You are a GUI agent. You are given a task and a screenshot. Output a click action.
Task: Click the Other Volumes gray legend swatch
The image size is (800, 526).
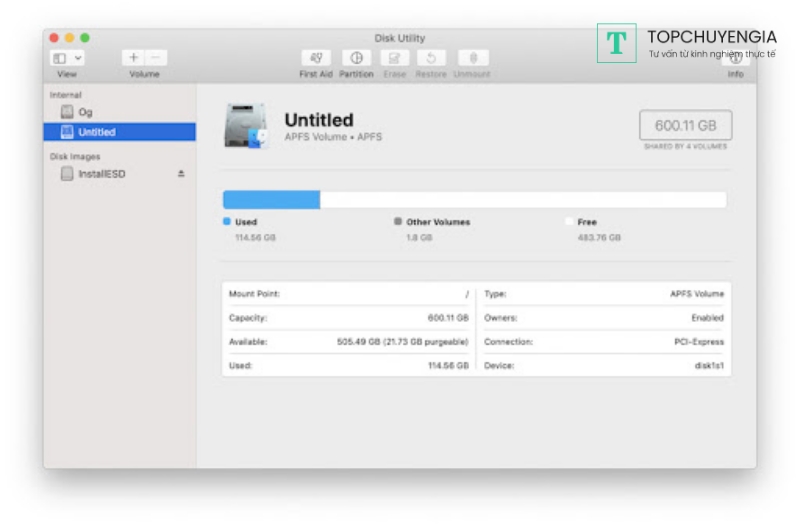[398, 222]
